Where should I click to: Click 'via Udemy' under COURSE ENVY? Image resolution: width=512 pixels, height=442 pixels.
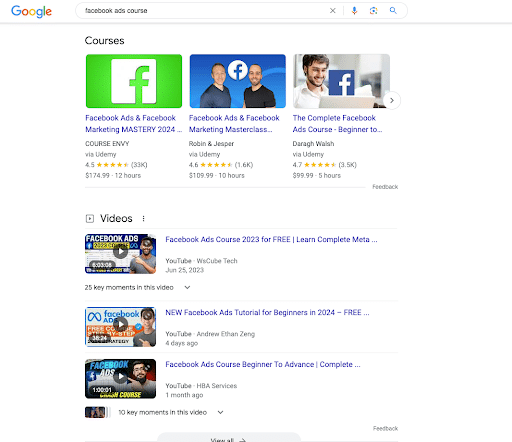coord(101,154)
